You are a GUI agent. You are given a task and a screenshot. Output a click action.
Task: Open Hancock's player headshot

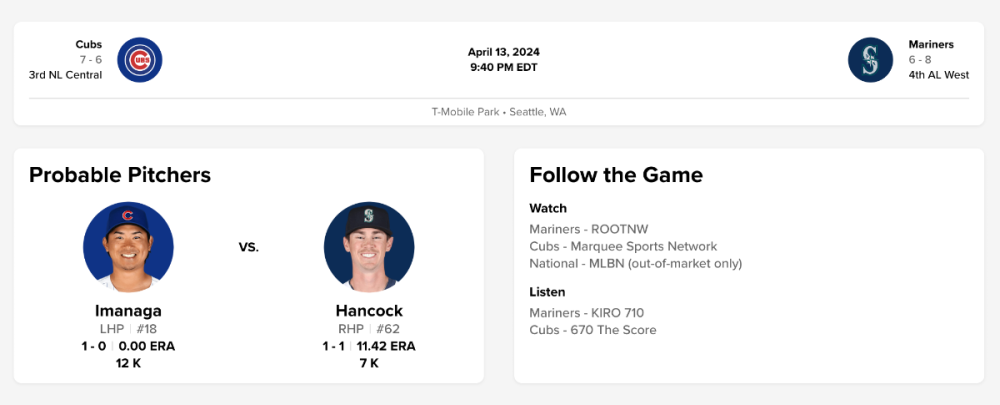(369, 247)
